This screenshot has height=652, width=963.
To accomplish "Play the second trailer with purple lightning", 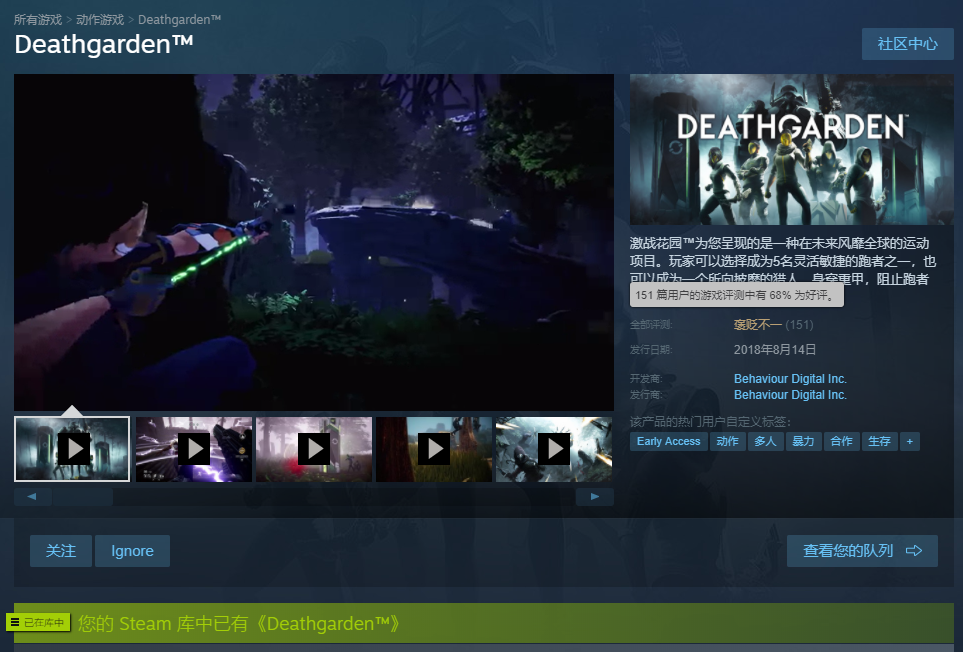I will (x=193, y=449).
